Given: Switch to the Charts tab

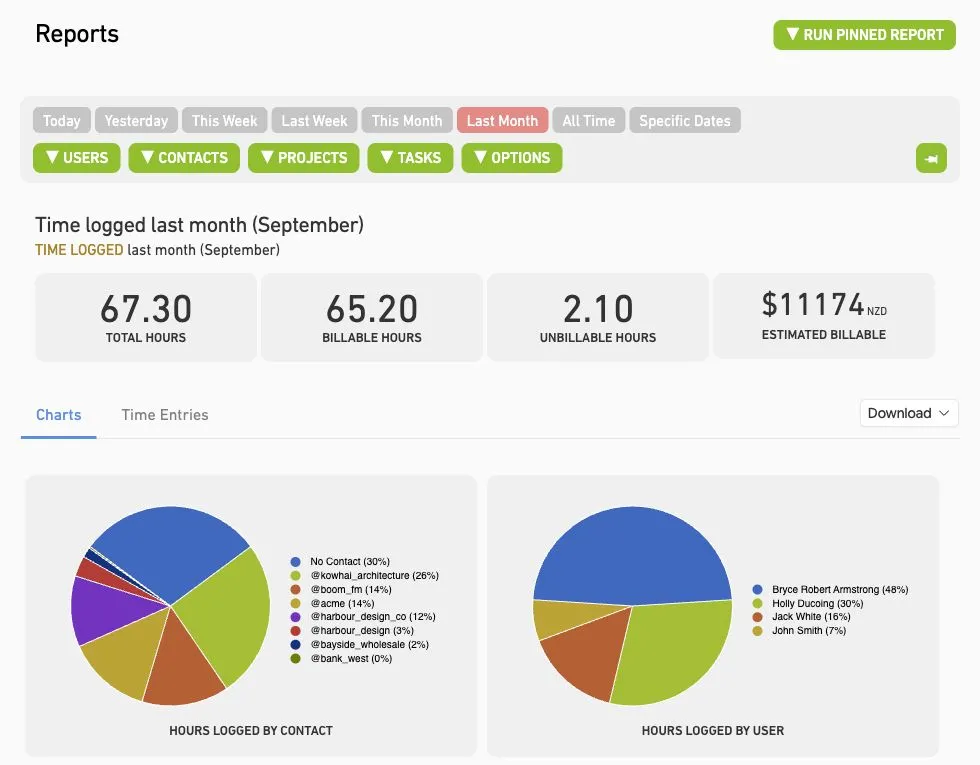Looking at the screenshot, I should pos(59,415).
